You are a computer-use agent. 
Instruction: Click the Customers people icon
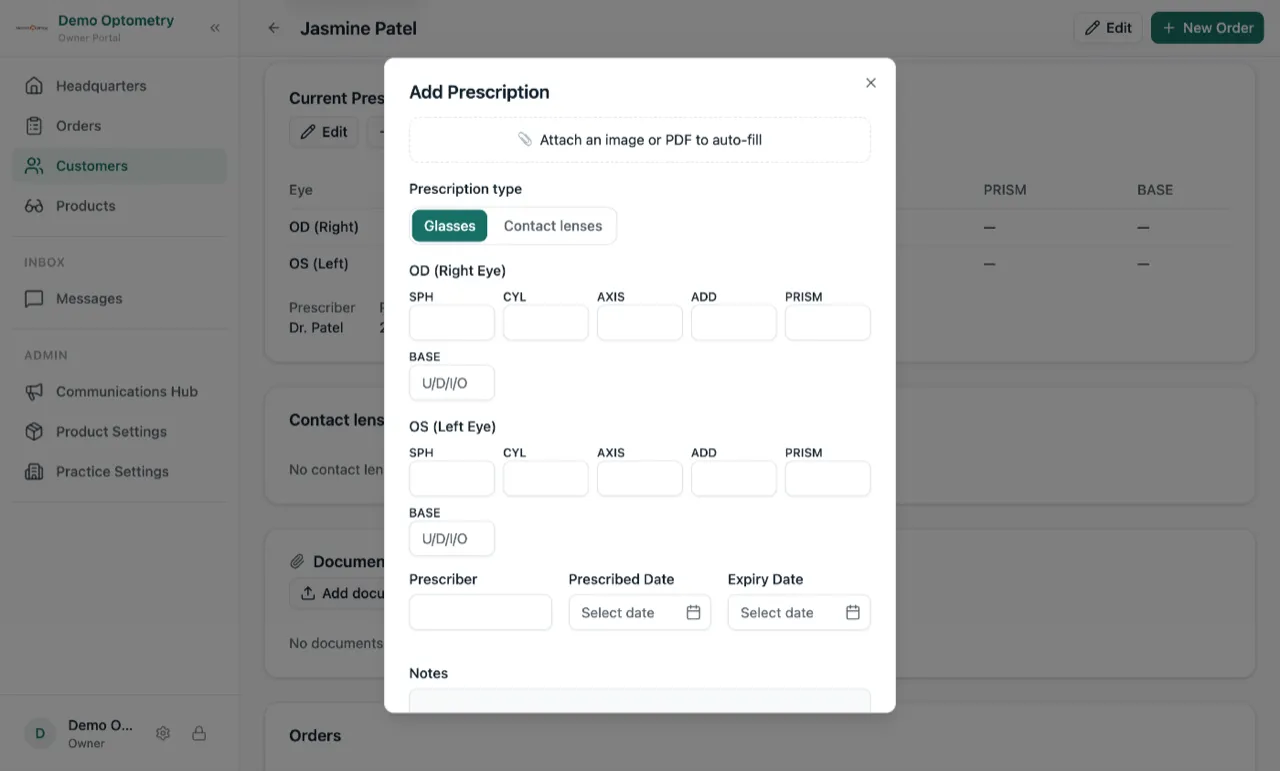click(x=34, y=166)
